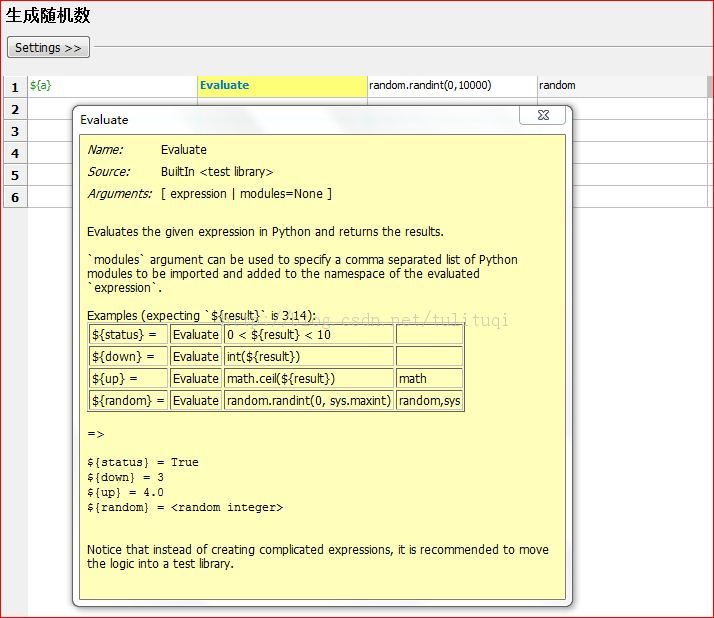
Task: Click the int(${result}) example cell
Action: [308, 357]
